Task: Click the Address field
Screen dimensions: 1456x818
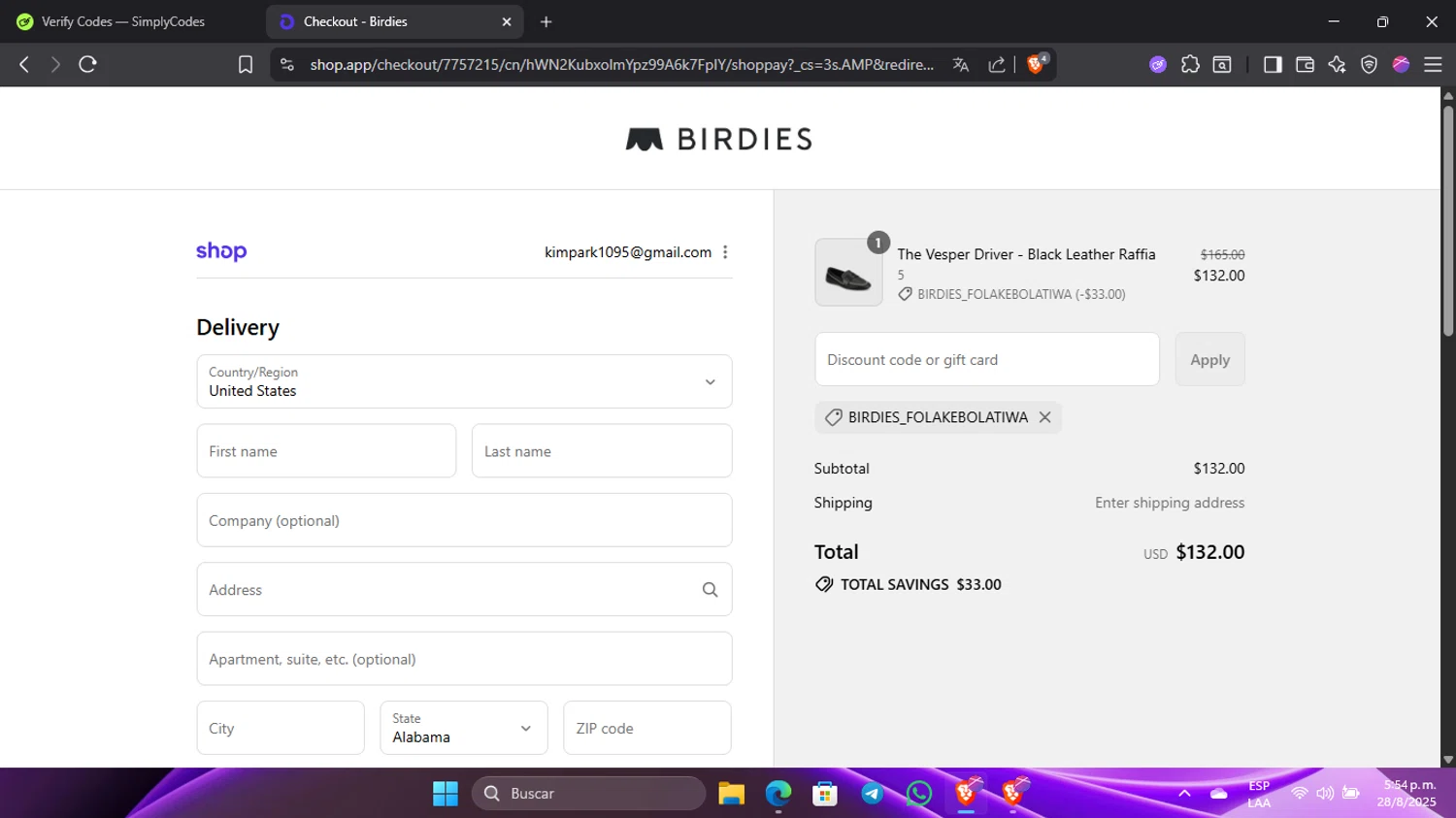Action: [x=464, y=590]
